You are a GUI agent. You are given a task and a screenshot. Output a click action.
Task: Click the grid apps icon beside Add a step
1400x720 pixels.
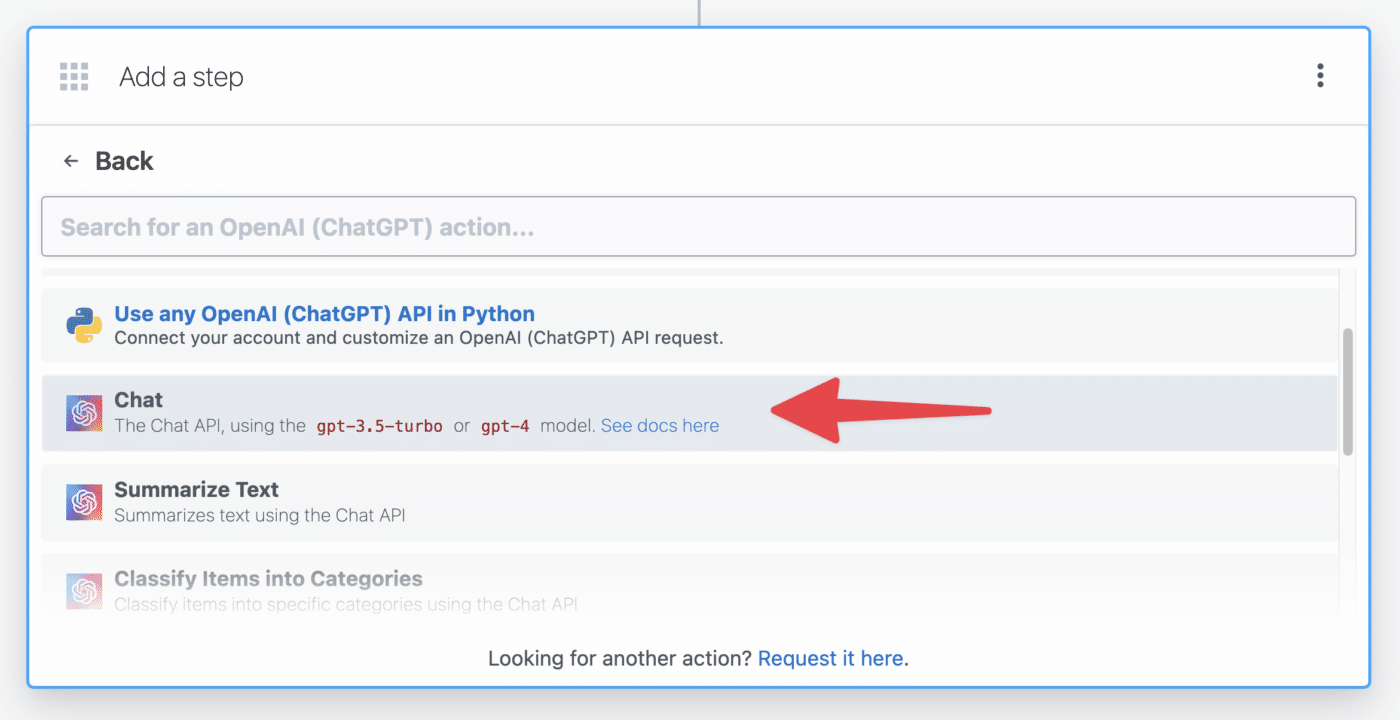tap(74, 76)
